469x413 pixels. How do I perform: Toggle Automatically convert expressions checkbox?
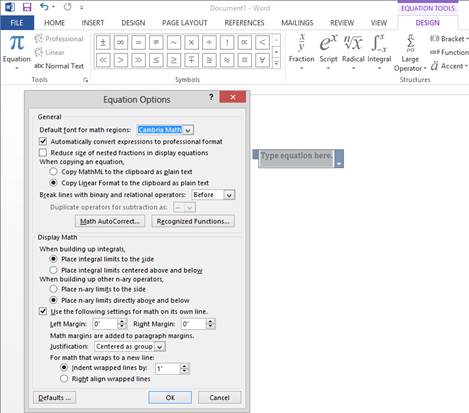[43, 141]
